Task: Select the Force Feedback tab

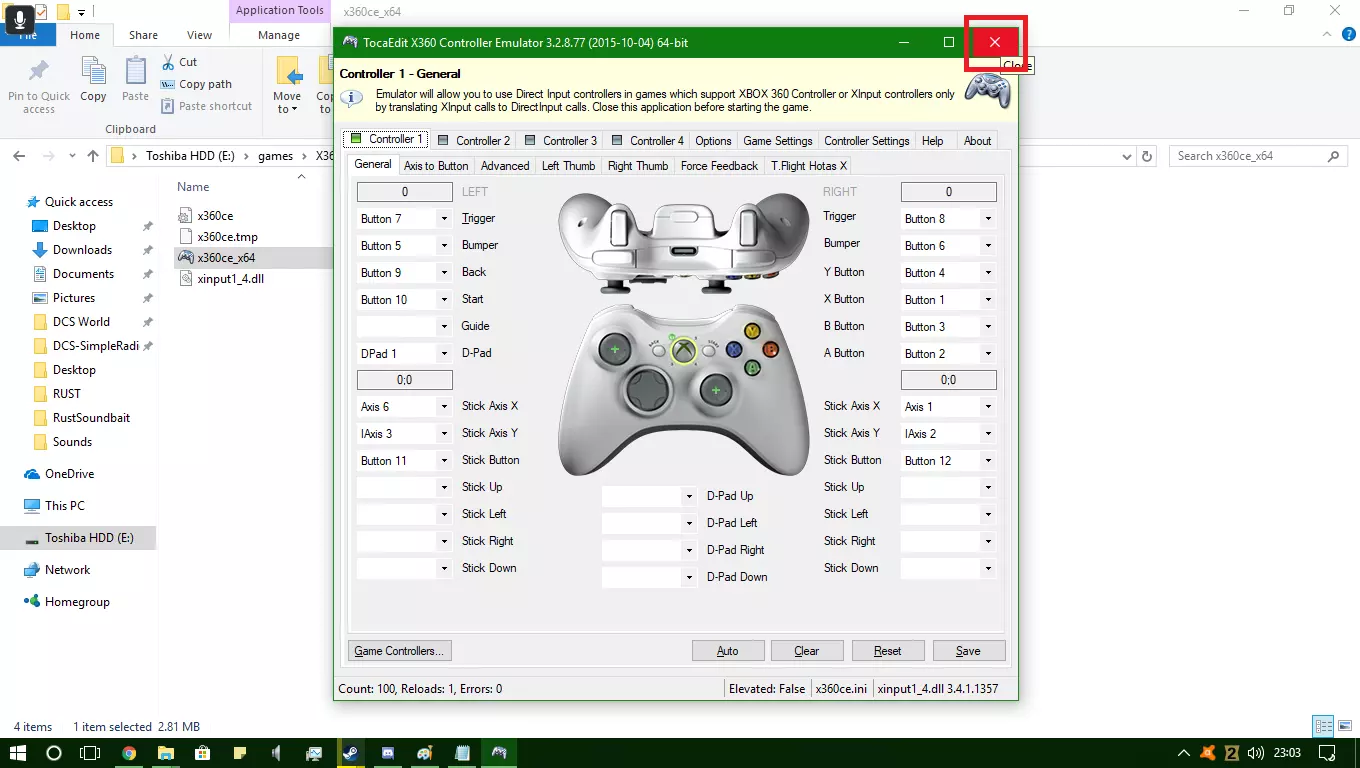Action: click(x=719, y=166)
